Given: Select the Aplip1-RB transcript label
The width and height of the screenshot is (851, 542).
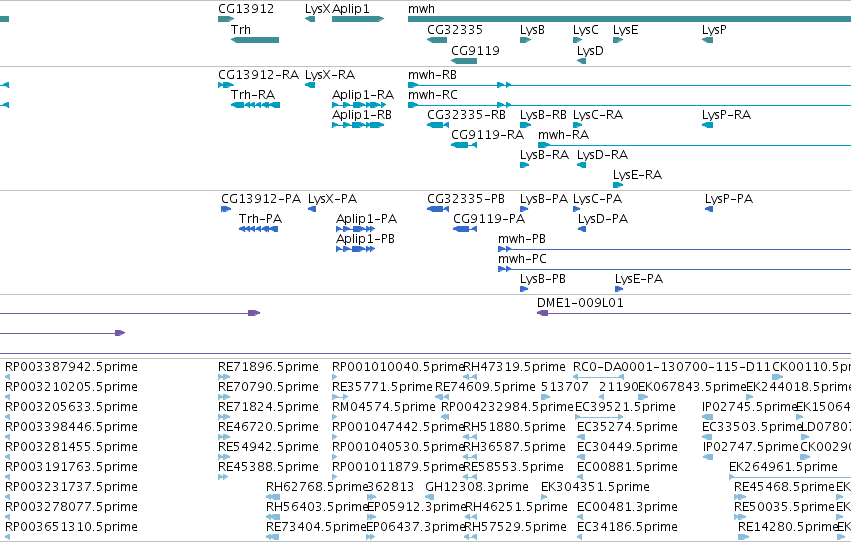Looking at the screenshot, I should coord(362,114).
